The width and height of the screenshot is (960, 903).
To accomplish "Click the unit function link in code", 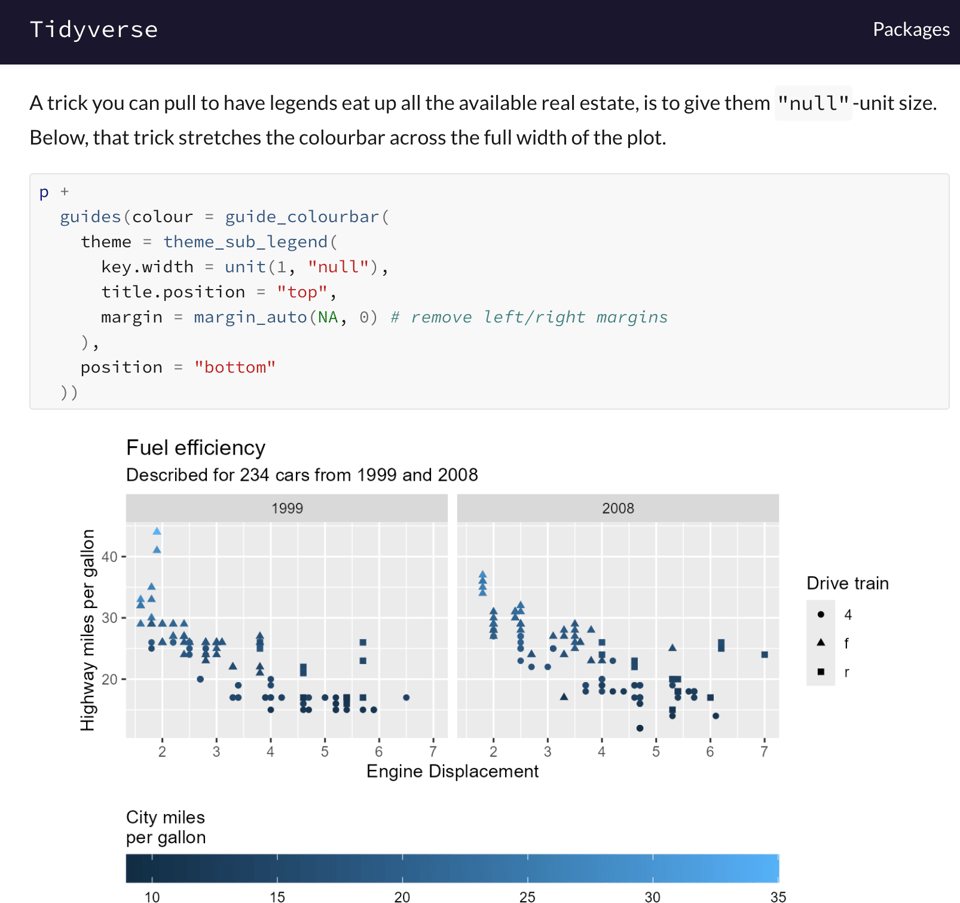I will 245,267.
